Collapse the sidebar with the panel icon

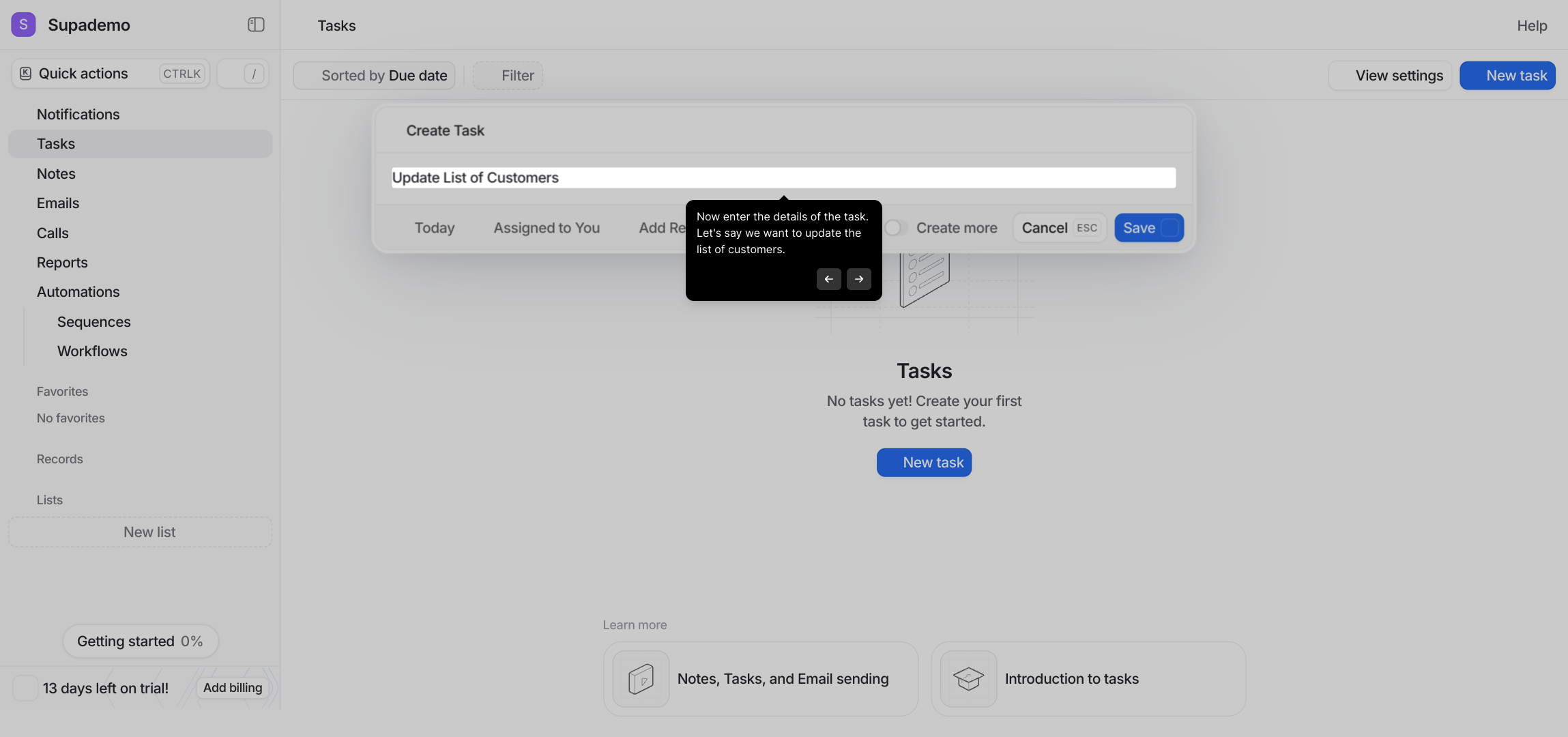coord(256,25)
